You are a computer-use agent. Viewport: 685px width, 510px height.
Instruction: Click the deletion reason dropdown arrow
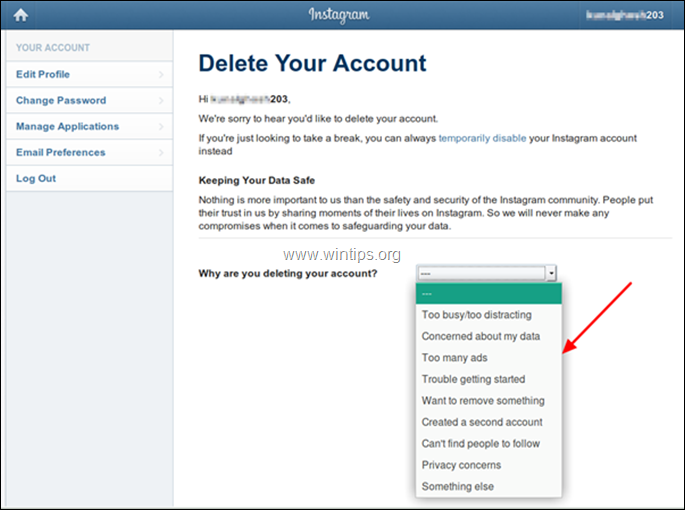(x=551, y=273)
